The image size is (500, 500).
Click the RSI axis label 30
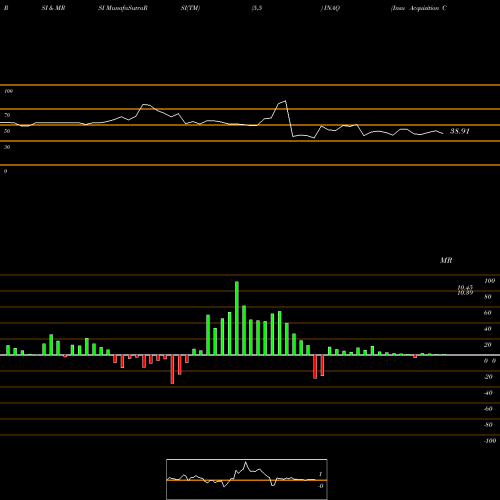tap(7, 147)
